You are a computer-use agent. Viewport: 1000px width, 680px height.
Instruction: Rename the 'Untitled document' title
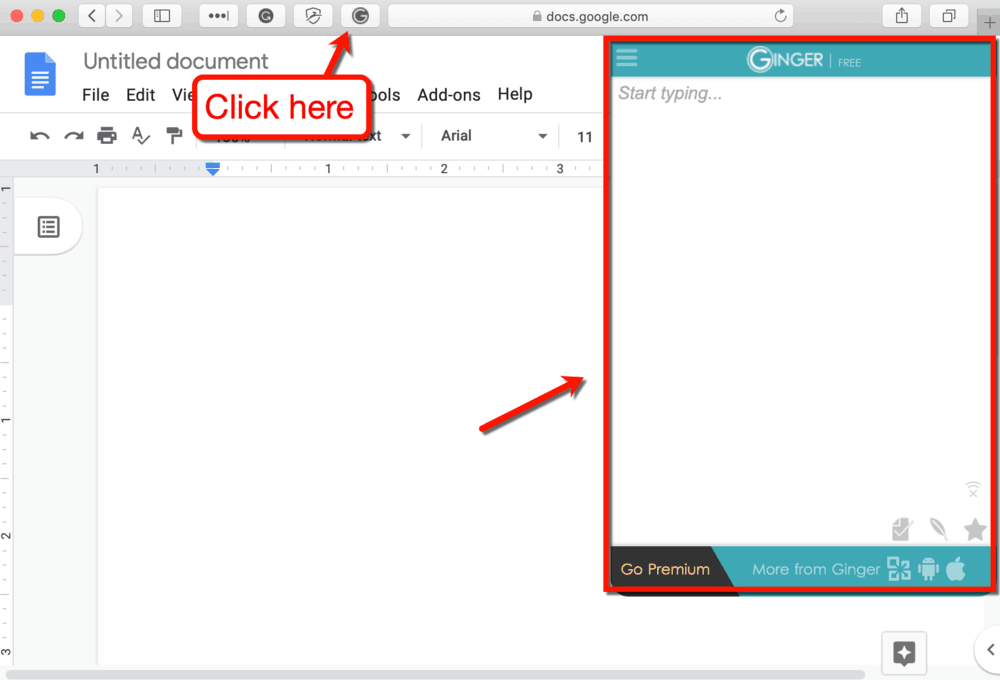175,61
